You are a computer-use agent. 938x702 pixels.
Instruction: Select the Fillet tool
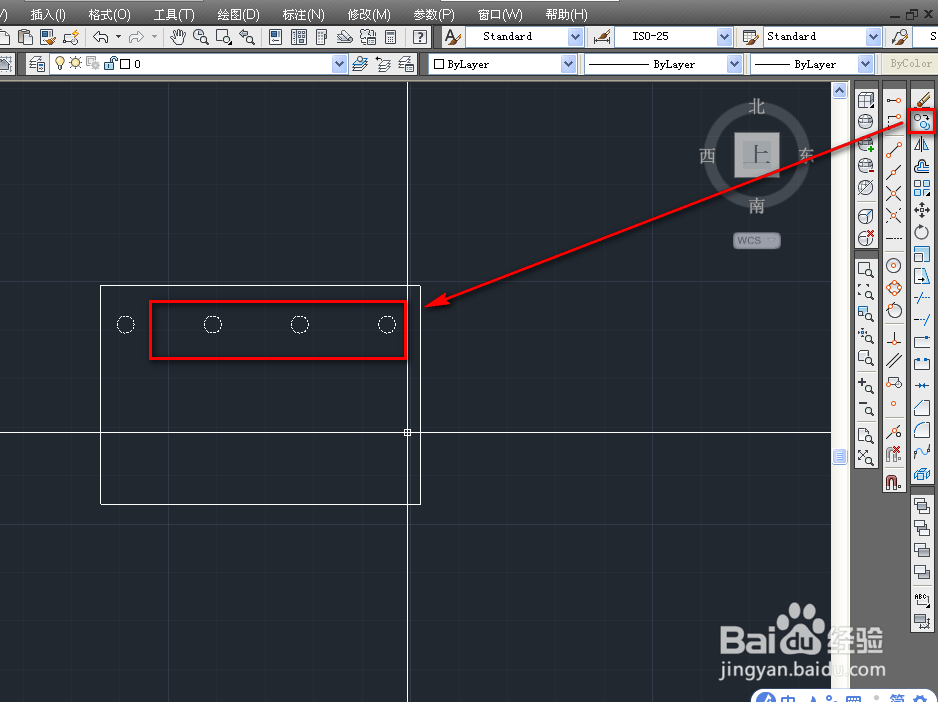coord(922,430)
